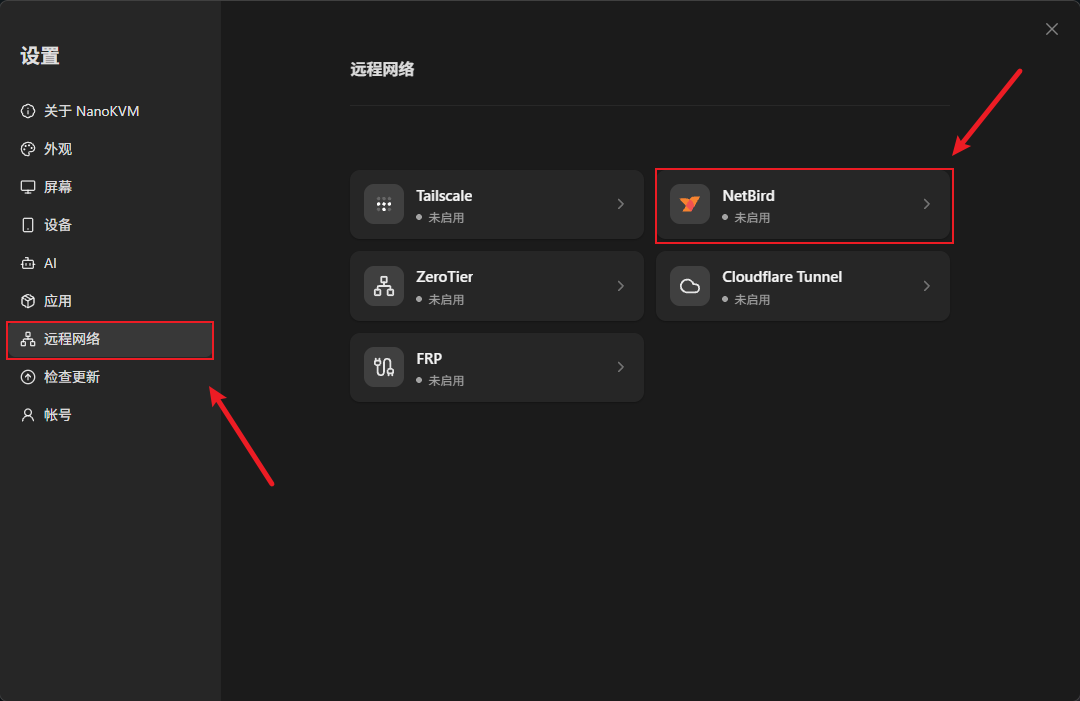Switch to the 外观 settings section

(110, 149)
